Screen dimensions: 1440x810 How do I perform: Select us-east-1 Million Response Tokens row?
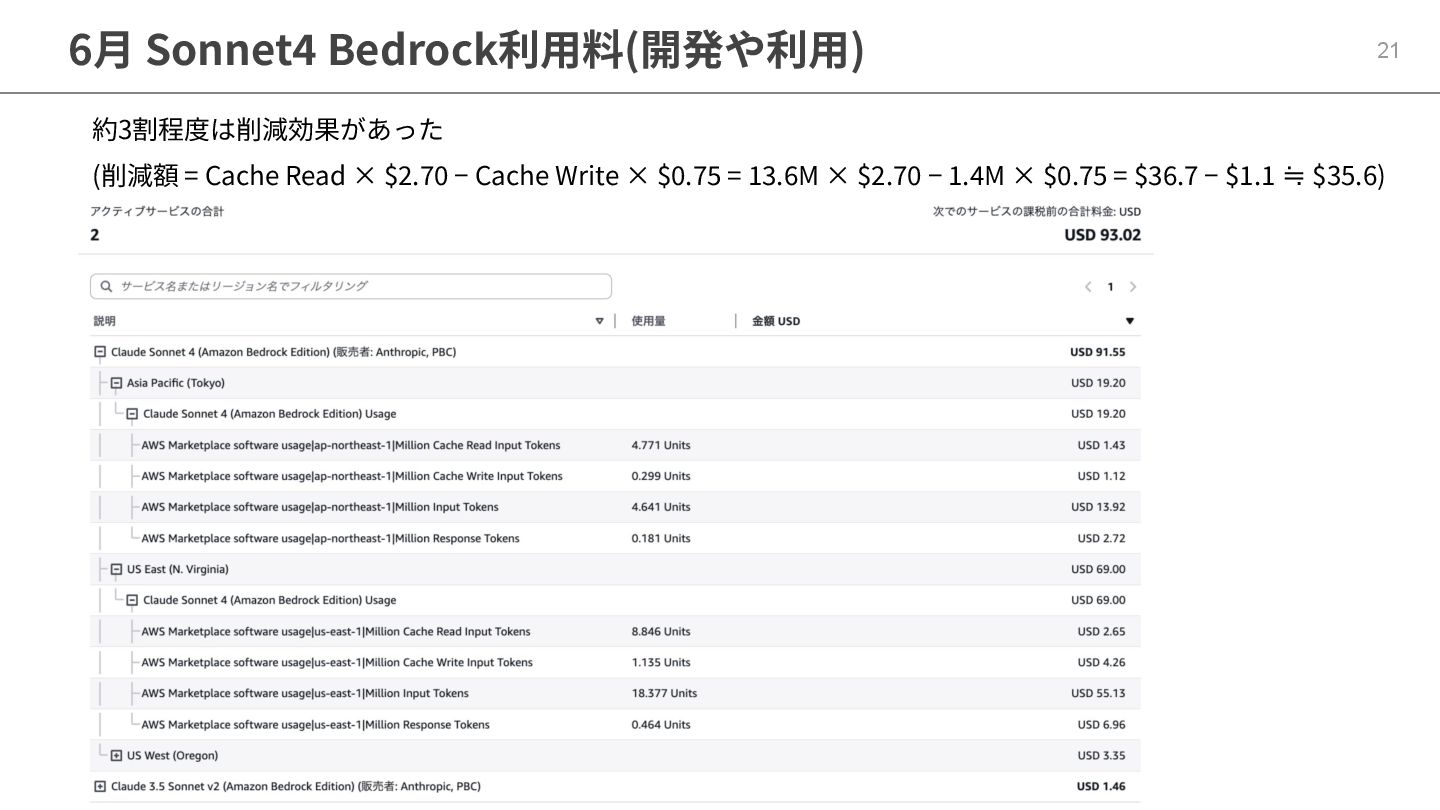point(616,724)
